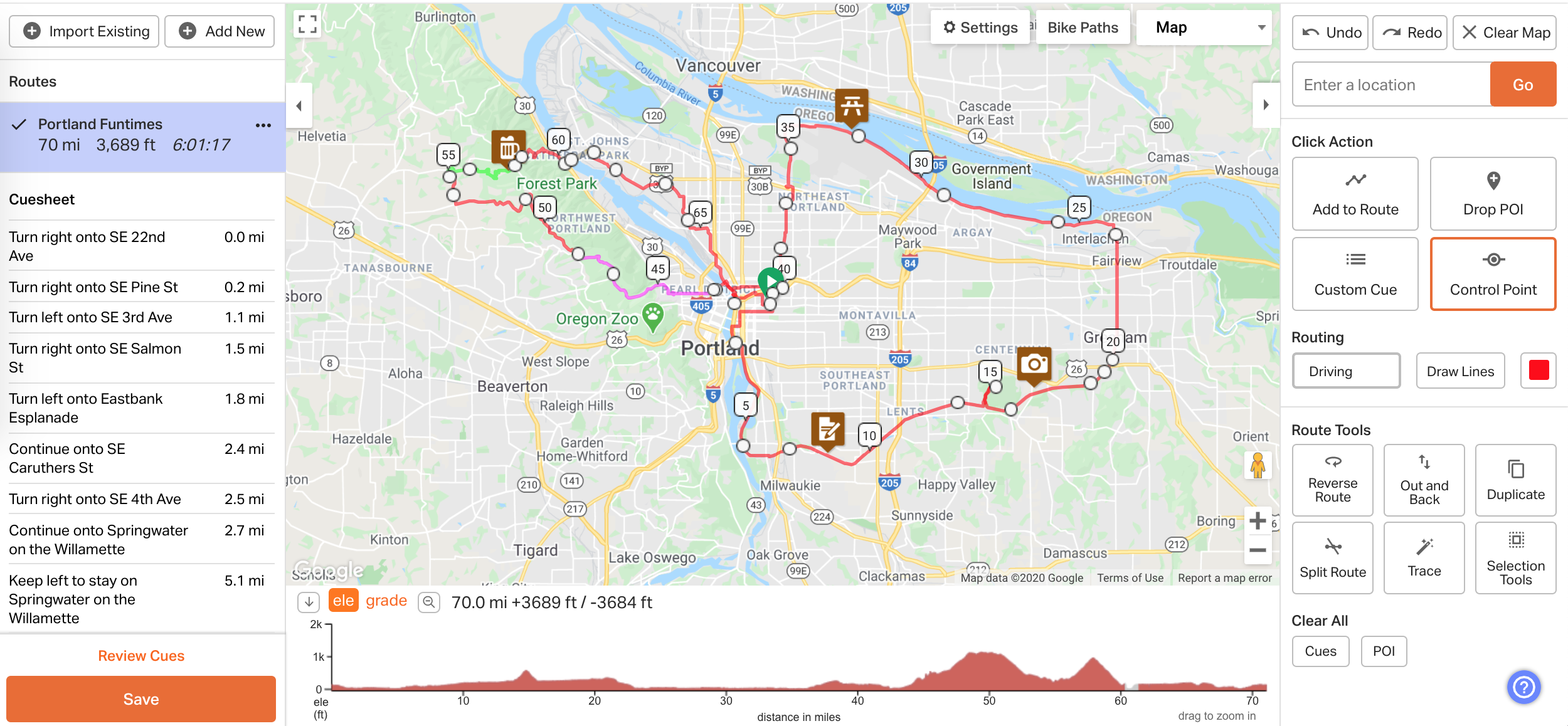
Task: Switch routing mode to Draw Lines
Action: click(1461, 370)
